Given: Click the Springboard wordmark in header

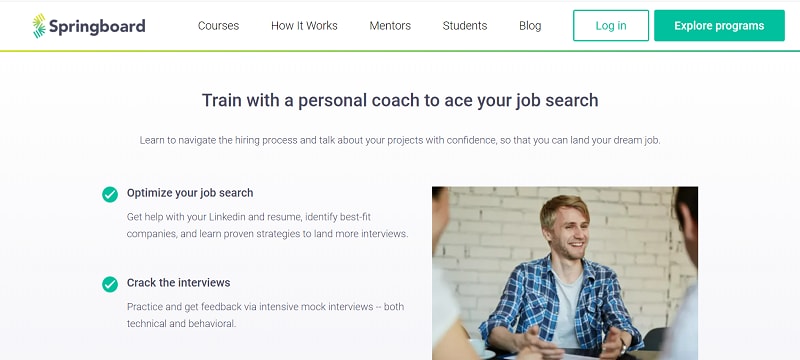Looking at the screenshot, I should (x=97, y=26).
